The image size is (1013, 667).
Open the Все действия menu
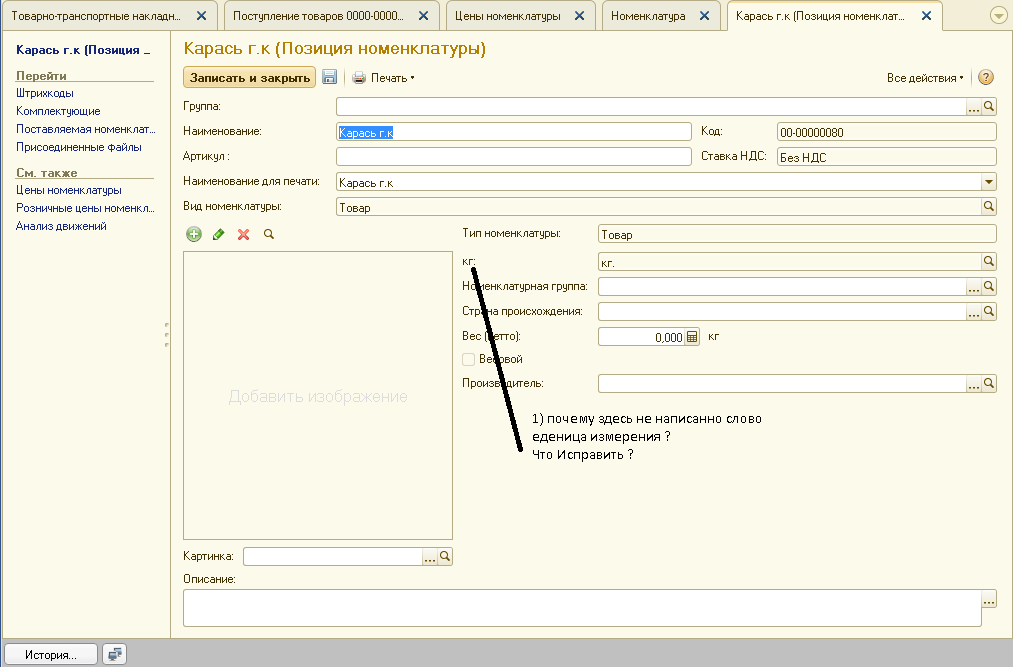925,77
